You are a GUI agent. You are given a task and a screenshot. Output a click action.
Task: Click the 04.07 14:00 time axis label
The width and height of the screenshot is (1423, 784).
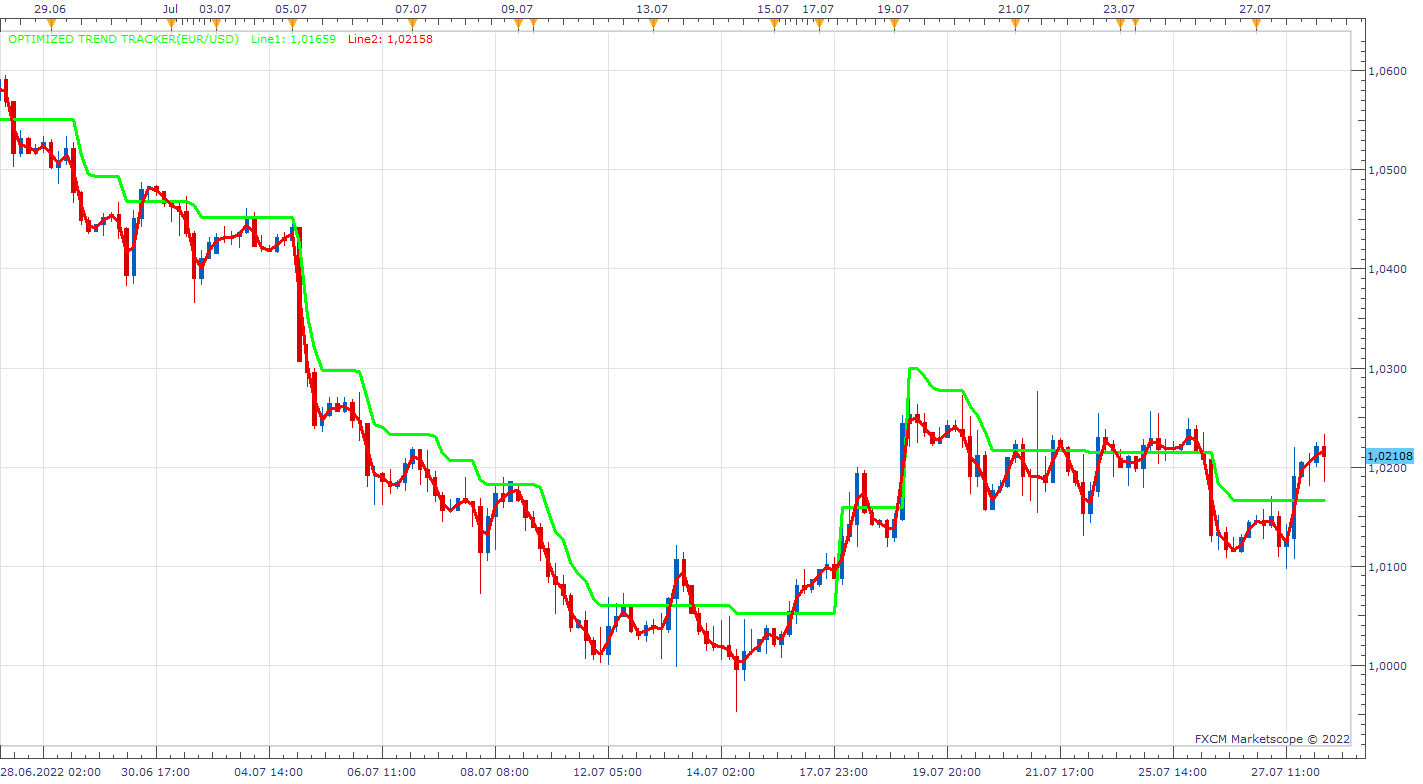pos(268,772)
